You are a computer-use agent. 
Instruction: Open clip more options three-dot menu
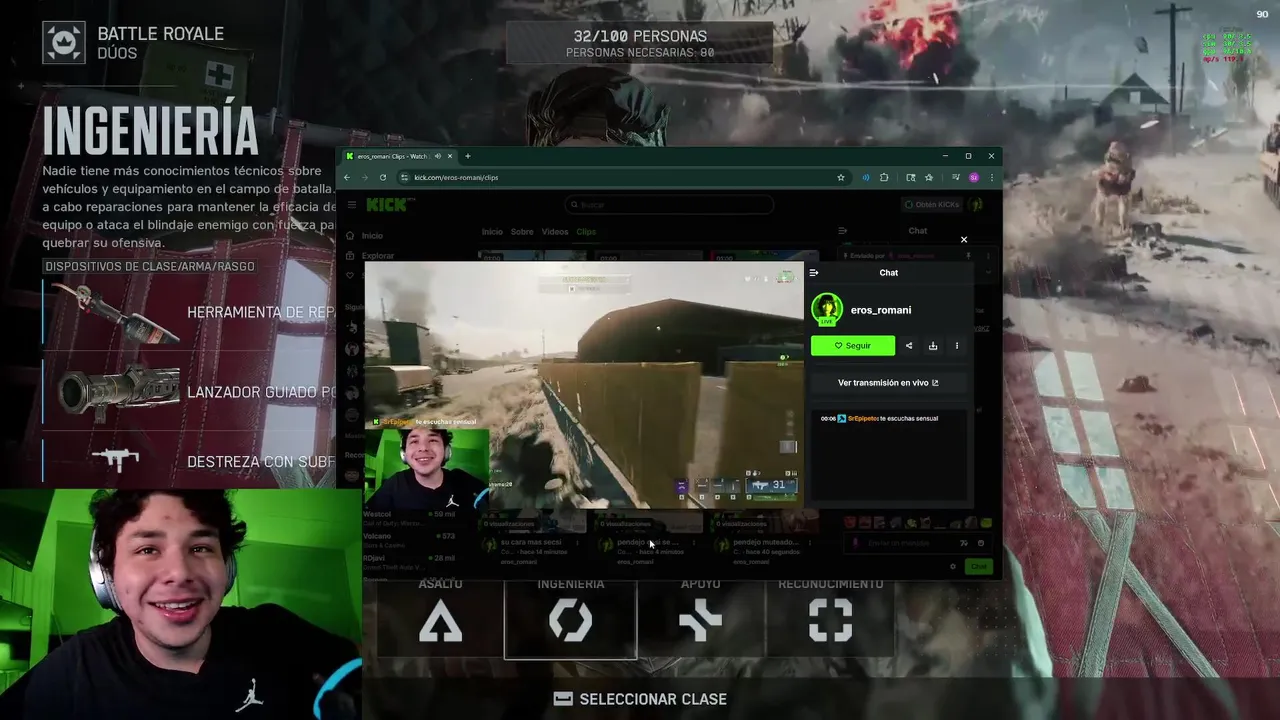[957, 346]
